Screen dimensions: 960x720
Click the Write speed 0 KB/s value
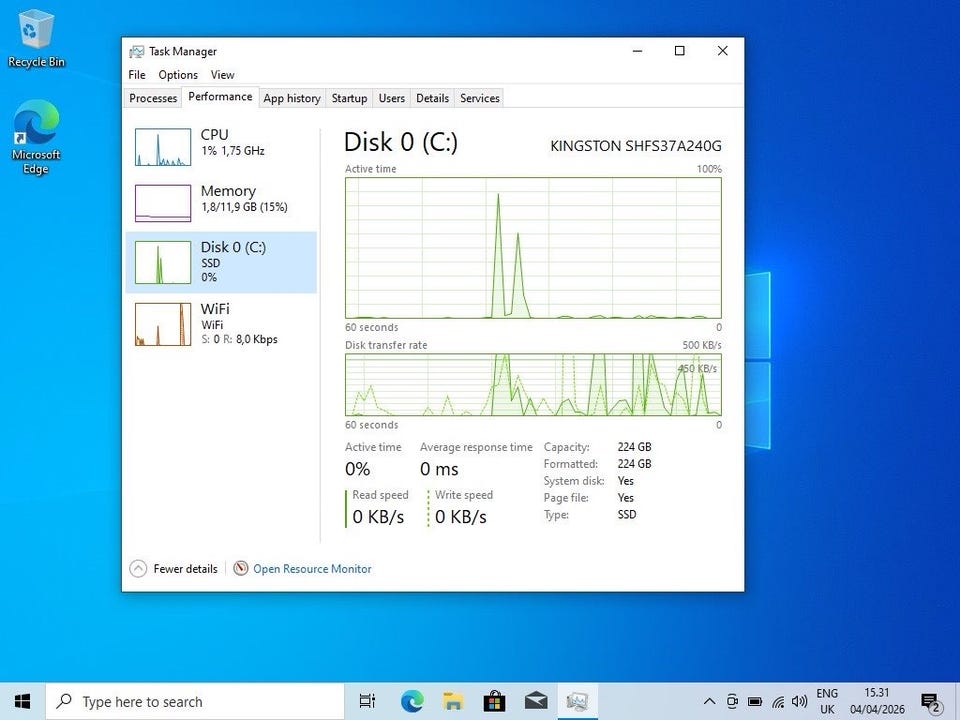pos(460,517)
